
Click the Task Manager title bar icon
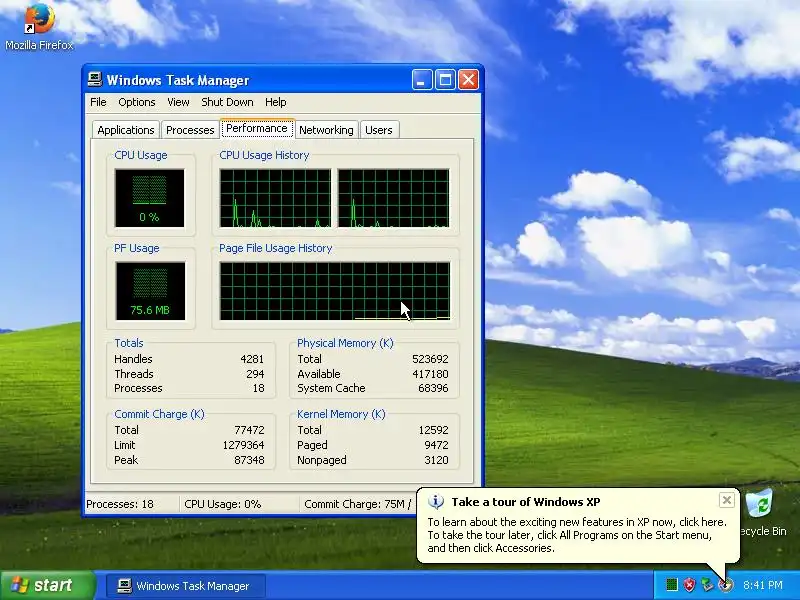(x=95, y=80)
